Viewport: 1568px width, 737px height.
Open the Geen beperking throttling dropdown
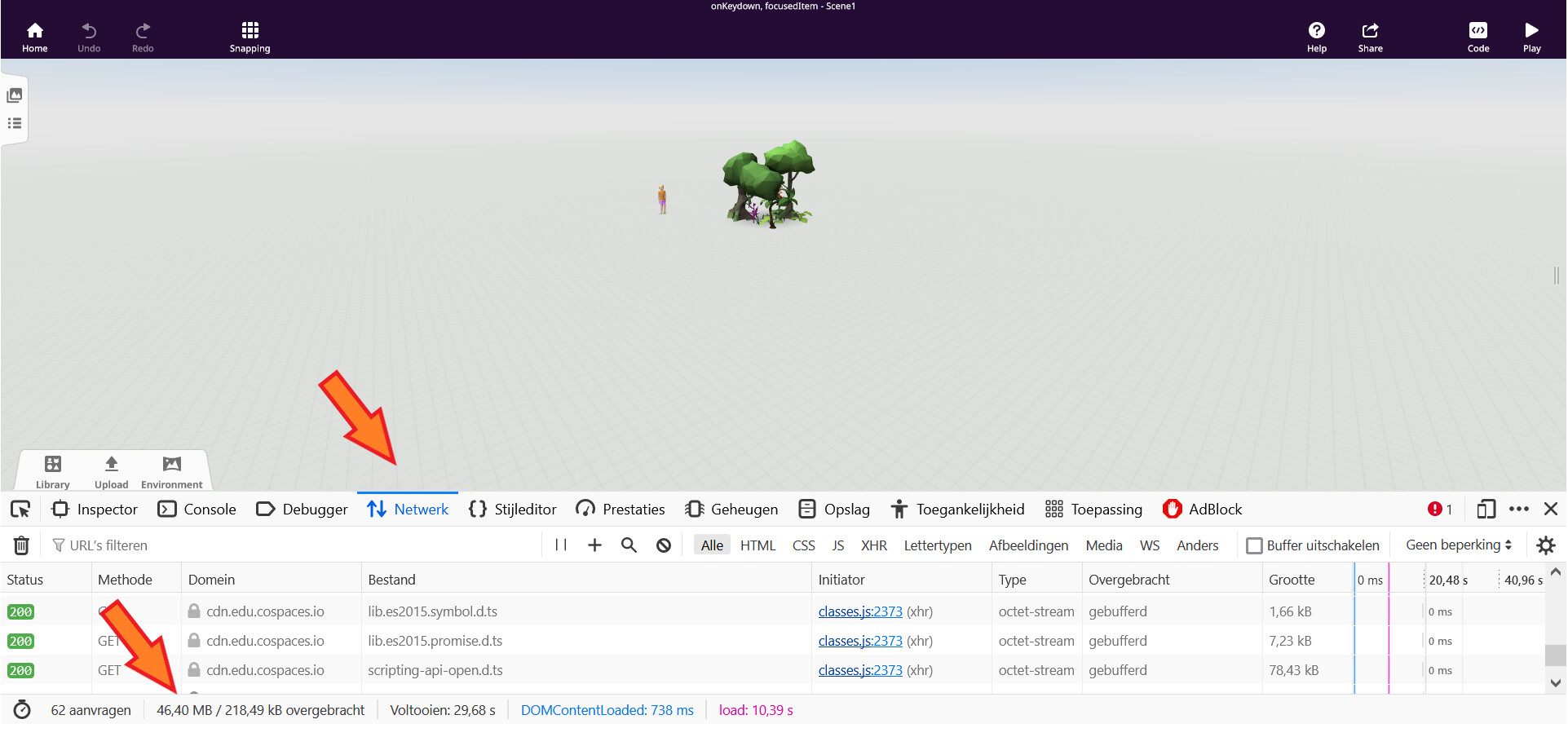pos(1458,545)
